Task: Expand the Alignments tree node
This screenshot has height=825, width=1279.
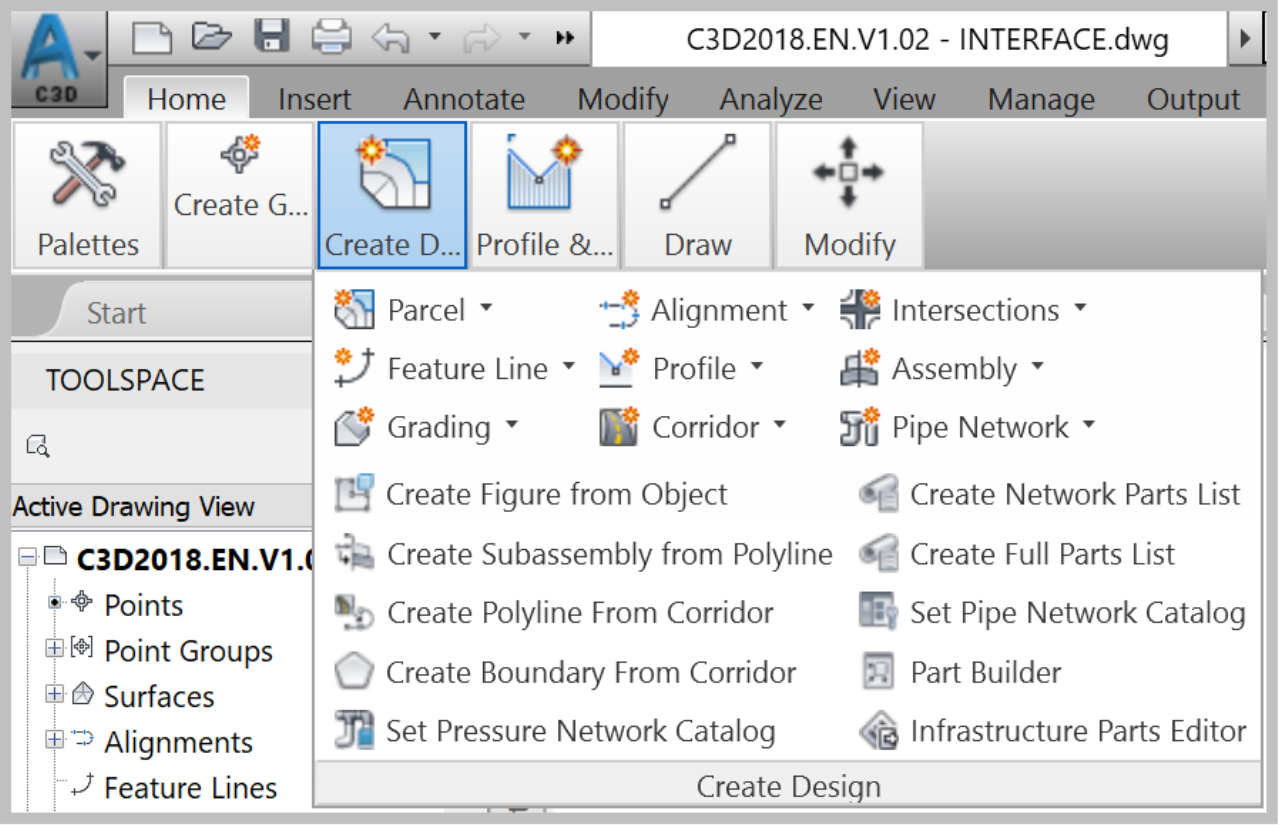Action: (54, 740)
